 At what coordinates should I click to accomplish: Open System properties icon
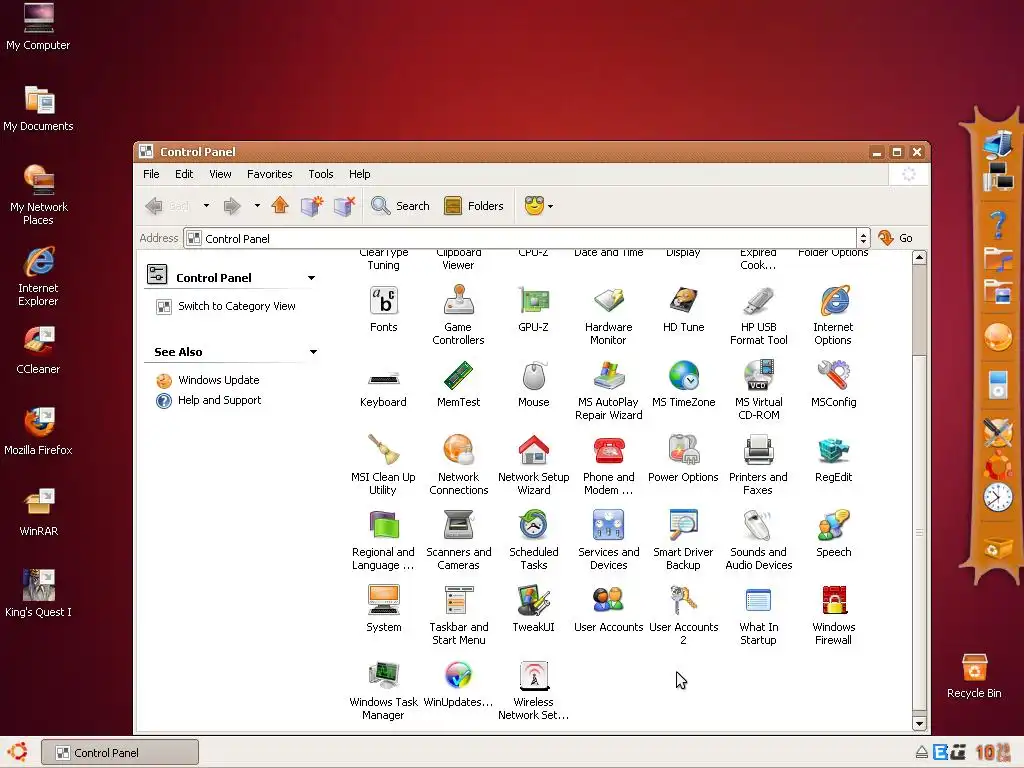(x=383, y=609)
